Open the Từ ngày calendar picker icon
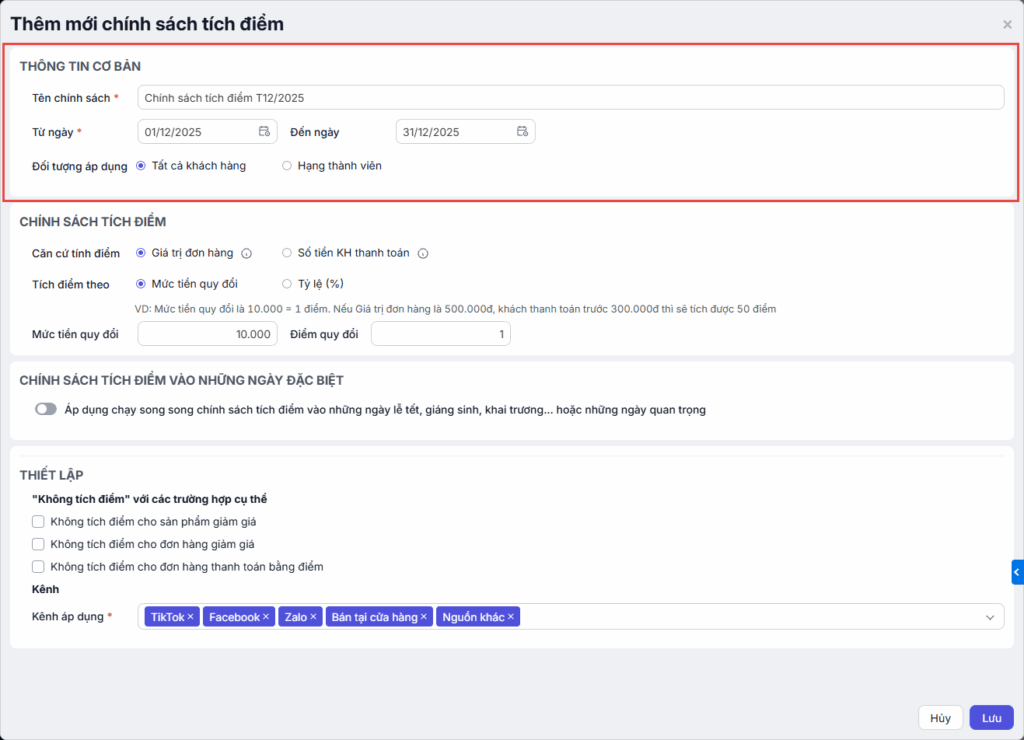This screenshot has height=740, width=1024. (x=264, y=131)
